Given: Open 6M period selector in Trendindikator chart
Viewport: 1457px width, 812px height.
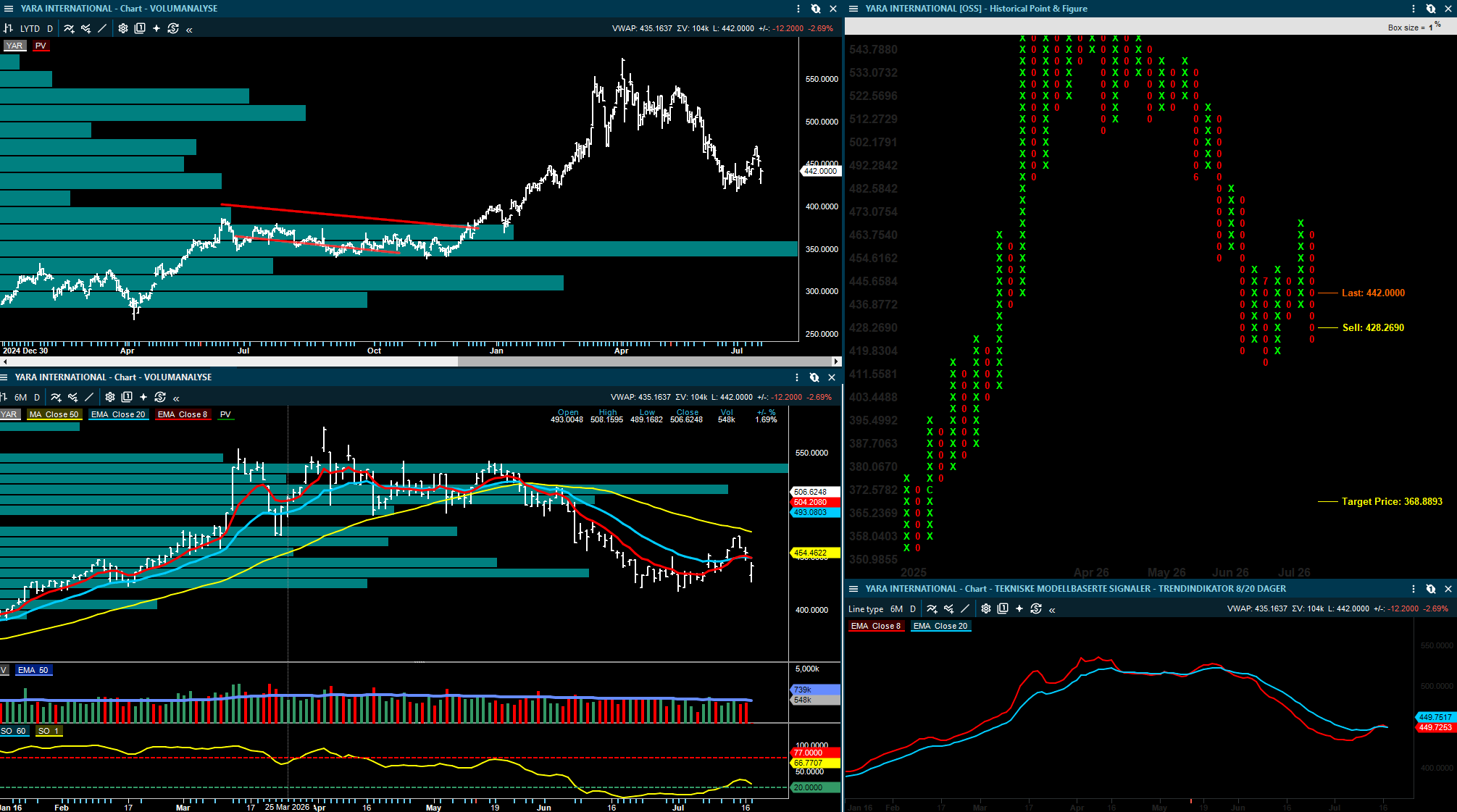Looking at the screenshot, I should tap(896, 609).
